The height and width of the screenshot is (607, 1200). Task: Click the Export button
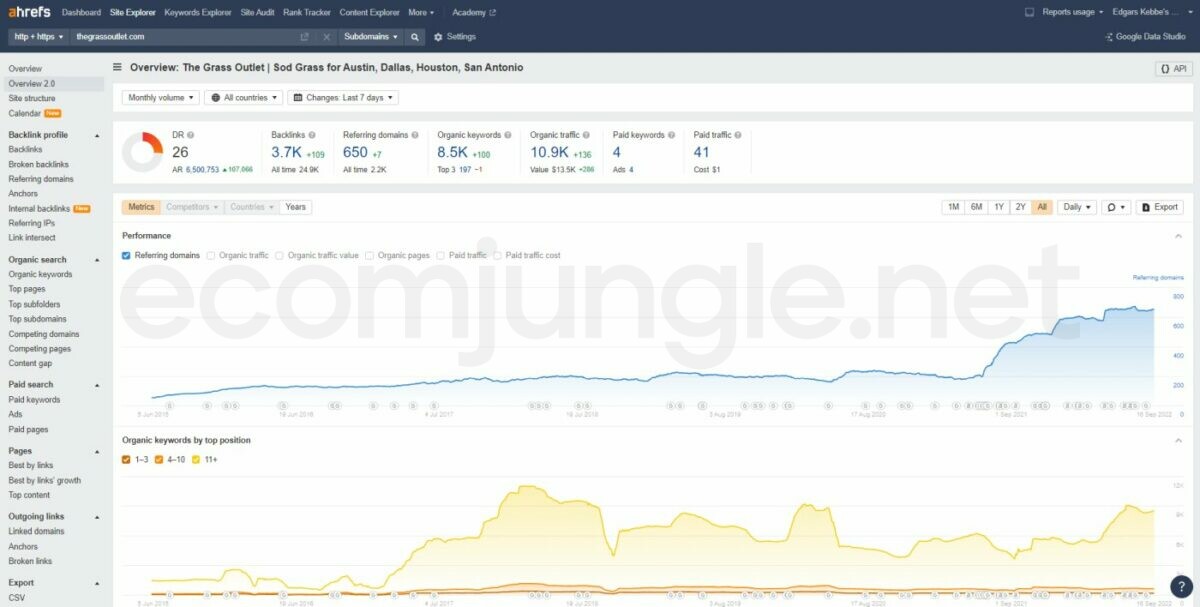(1159, 207)
